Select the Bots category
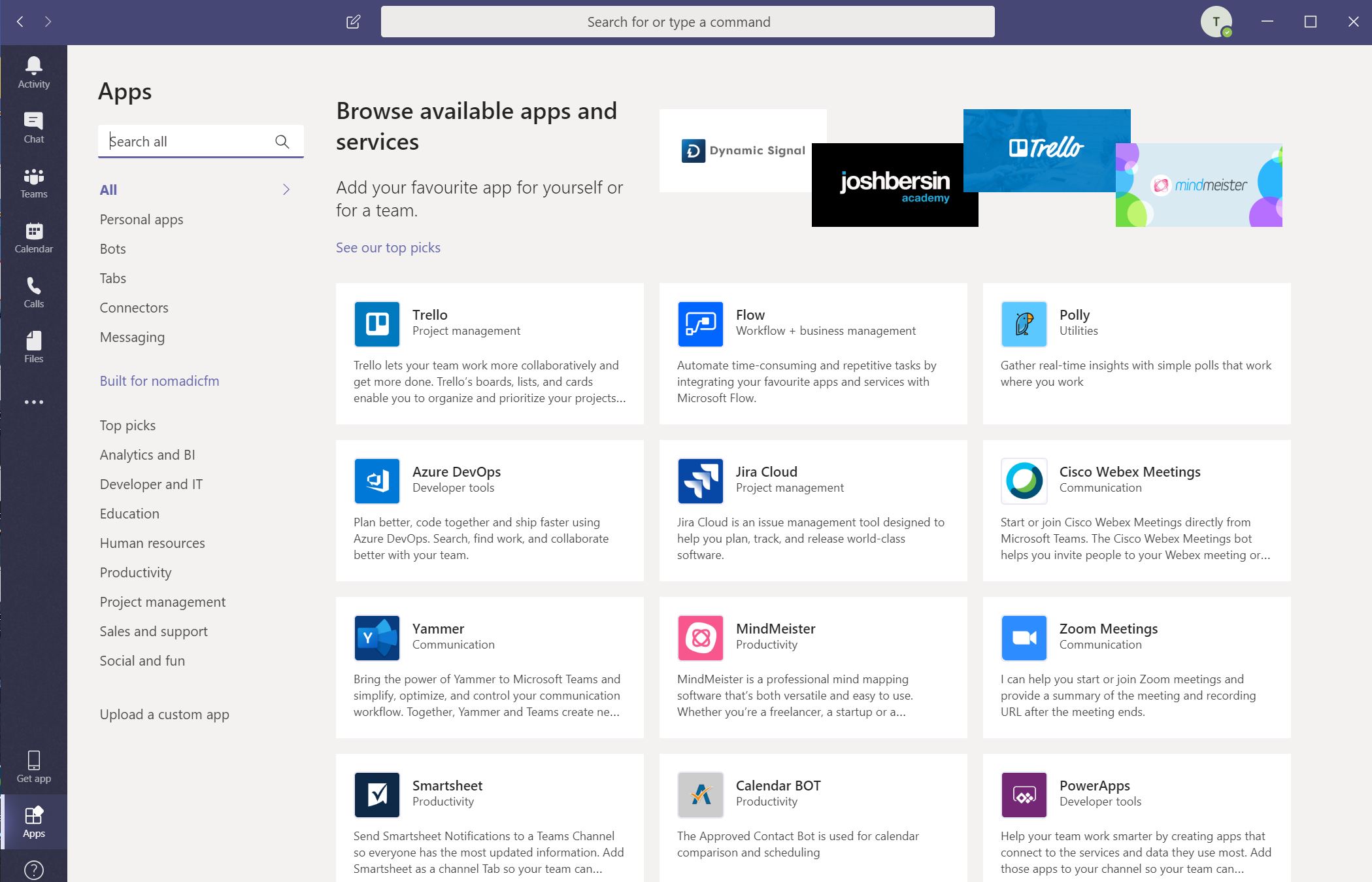Screen dimensions: 1372x882 pos(112,249)
